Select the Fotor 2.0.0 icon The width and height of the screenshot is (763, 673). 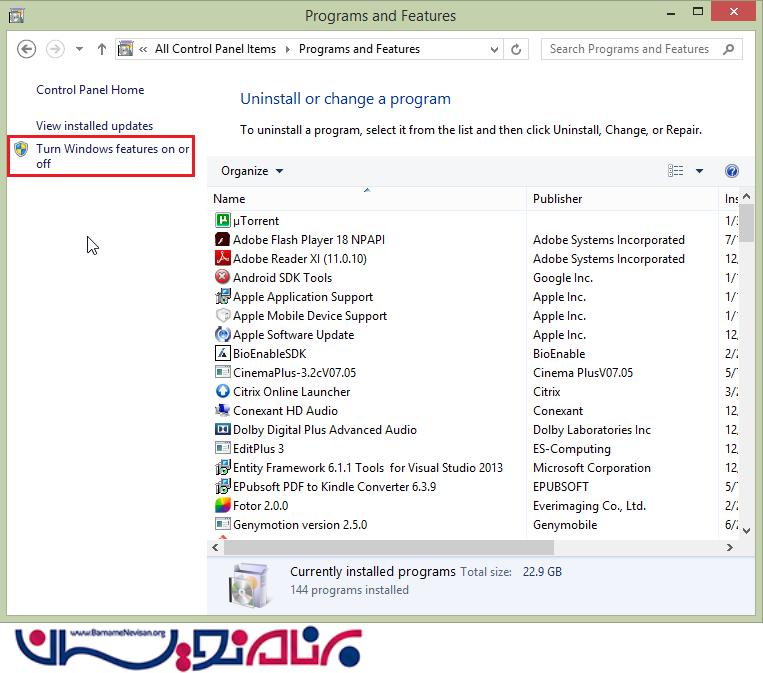(x=223, y=506)
